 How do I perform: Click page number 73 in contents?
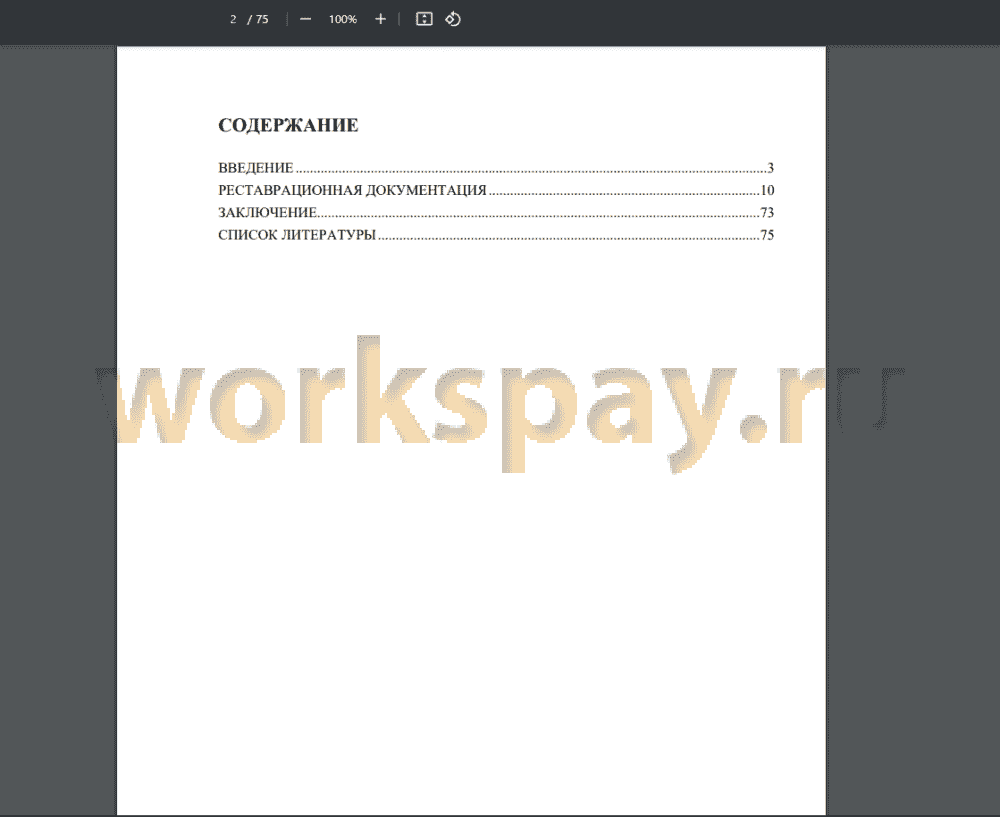pyautogui.click(x=767, y=212)
